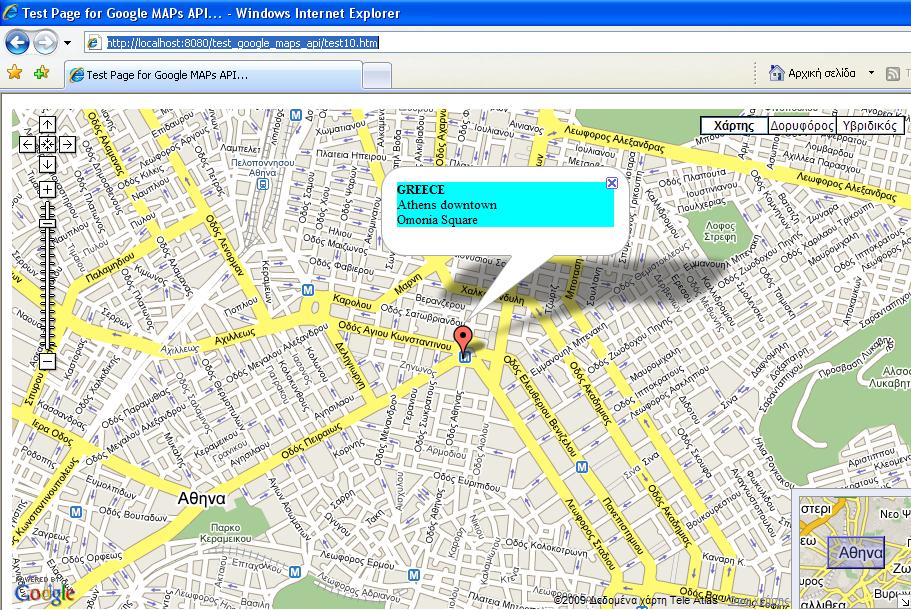
Task: Expand the Αρχική σελίδα dropdown arrow
Action: click(x=871, y=73)
